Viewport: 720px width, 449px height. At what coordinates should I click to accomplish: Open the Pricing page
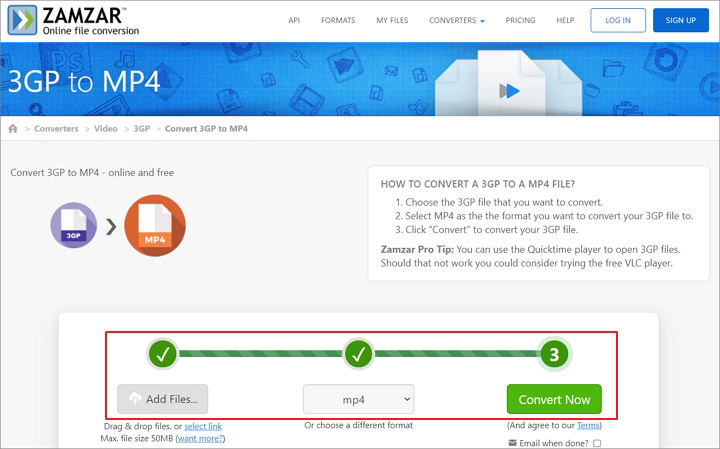520,20
